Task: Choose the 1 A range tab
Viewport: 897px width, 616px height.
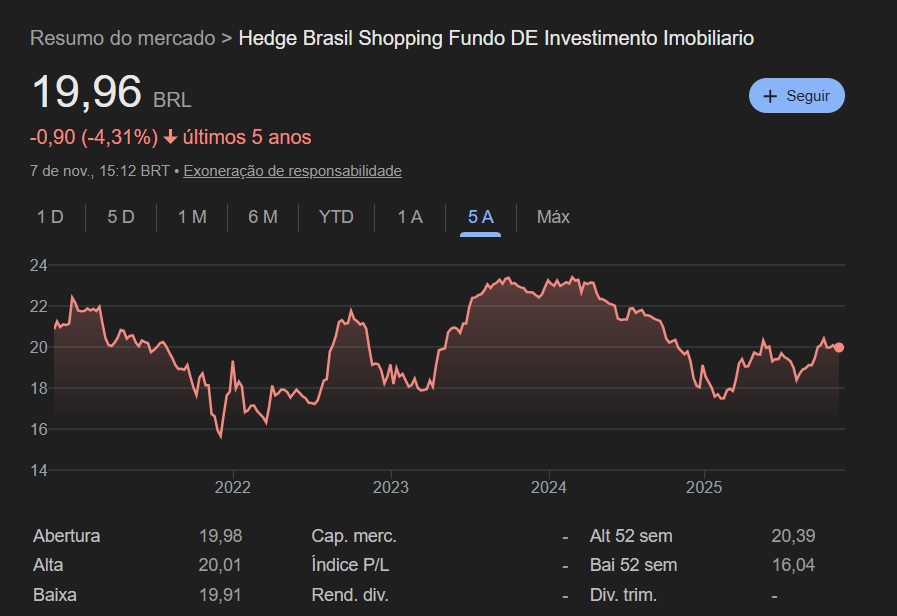Action: 410,217
